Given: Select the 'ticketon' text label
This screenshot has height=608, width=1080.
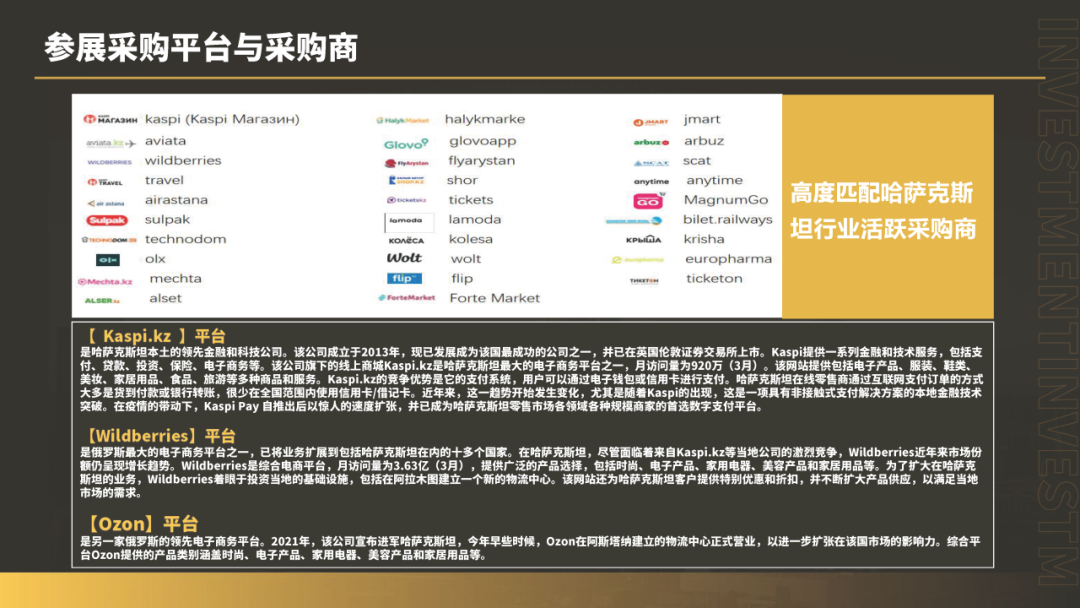Looking at the screenshot, I should pyautogui.click(x=714, y=278).
